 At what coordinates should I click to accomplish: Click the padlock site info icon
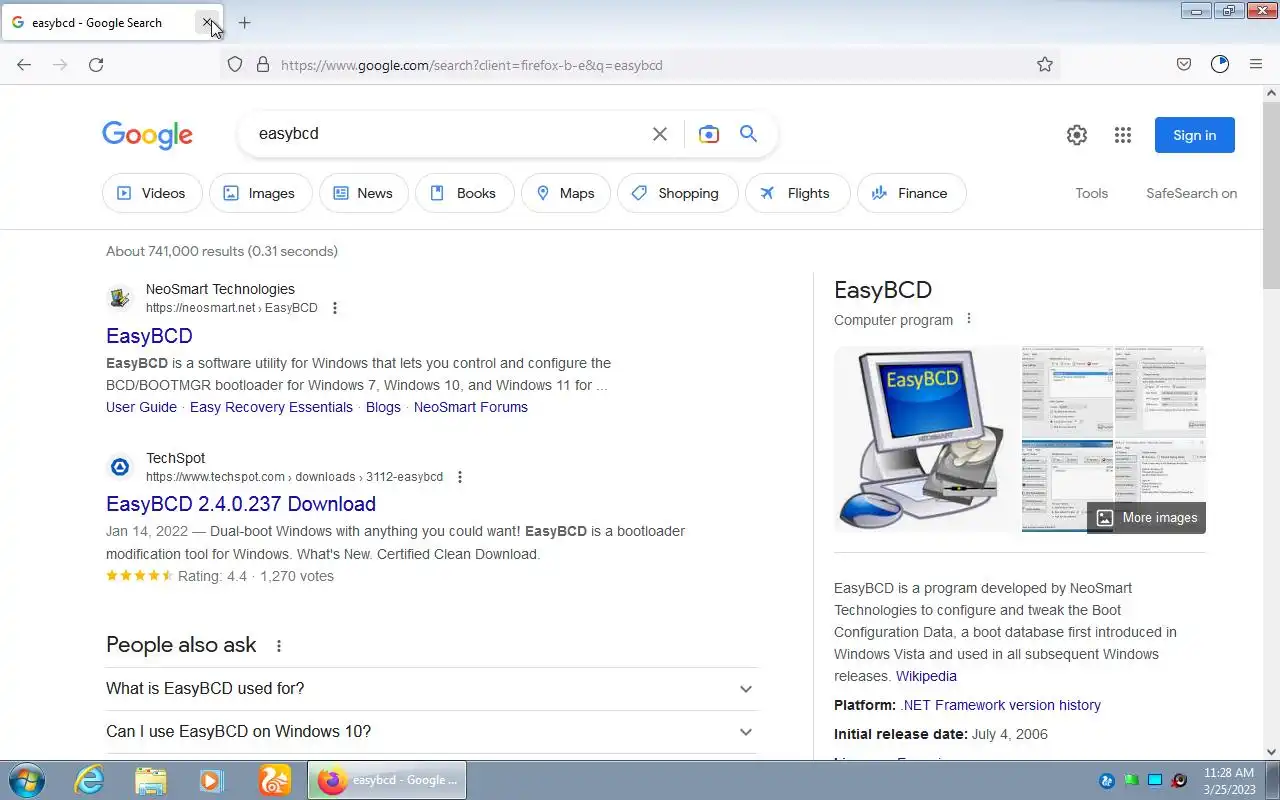coord(263,64)
